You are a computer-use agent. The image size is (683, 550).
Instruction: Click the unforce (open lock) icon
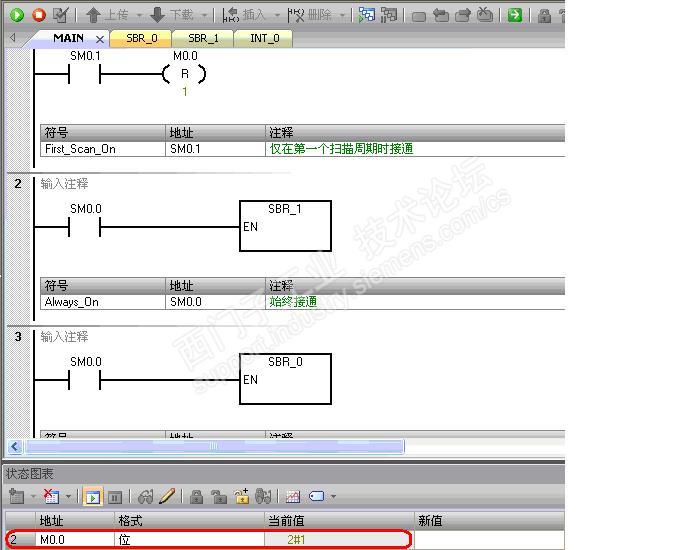pos(218,496)
